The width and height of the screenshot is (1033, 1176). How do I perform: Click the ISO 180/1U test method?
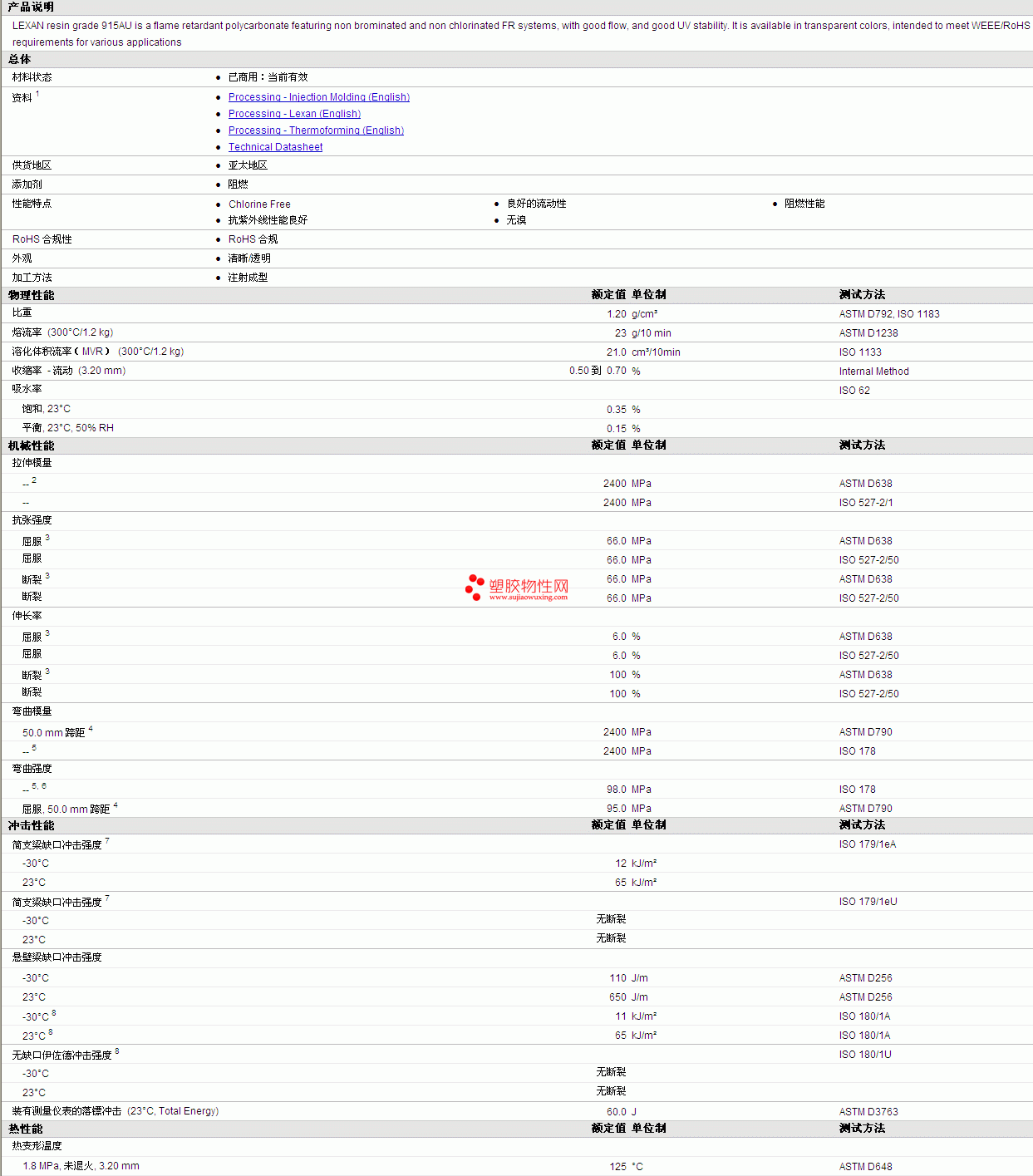(865, 1055)
